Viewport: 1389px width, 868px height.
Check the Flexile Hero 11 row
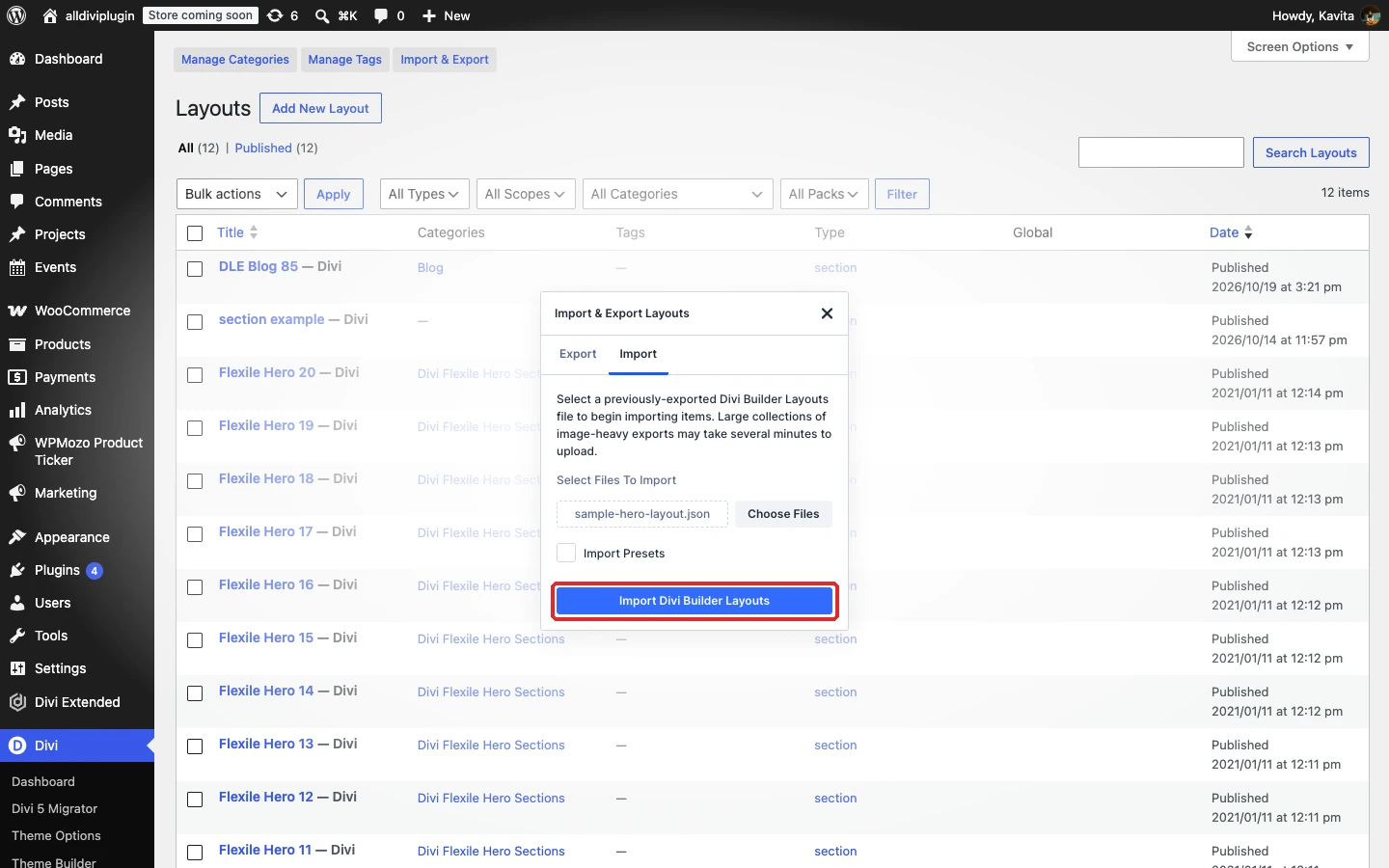[195, 853]
